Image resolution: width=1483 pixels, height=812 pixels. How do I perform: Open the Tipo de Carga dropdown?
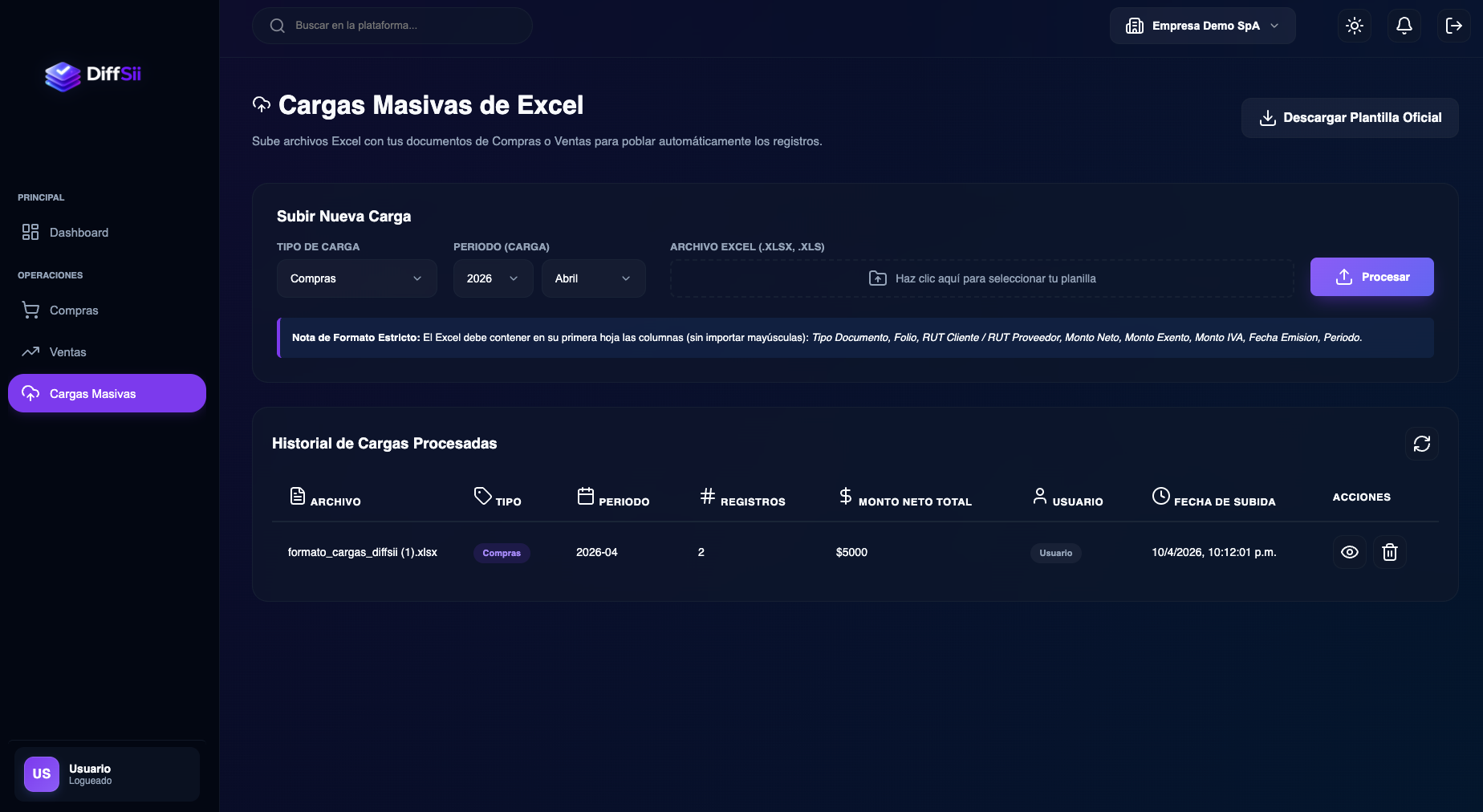pyautogui.click(x=356, y=278)
